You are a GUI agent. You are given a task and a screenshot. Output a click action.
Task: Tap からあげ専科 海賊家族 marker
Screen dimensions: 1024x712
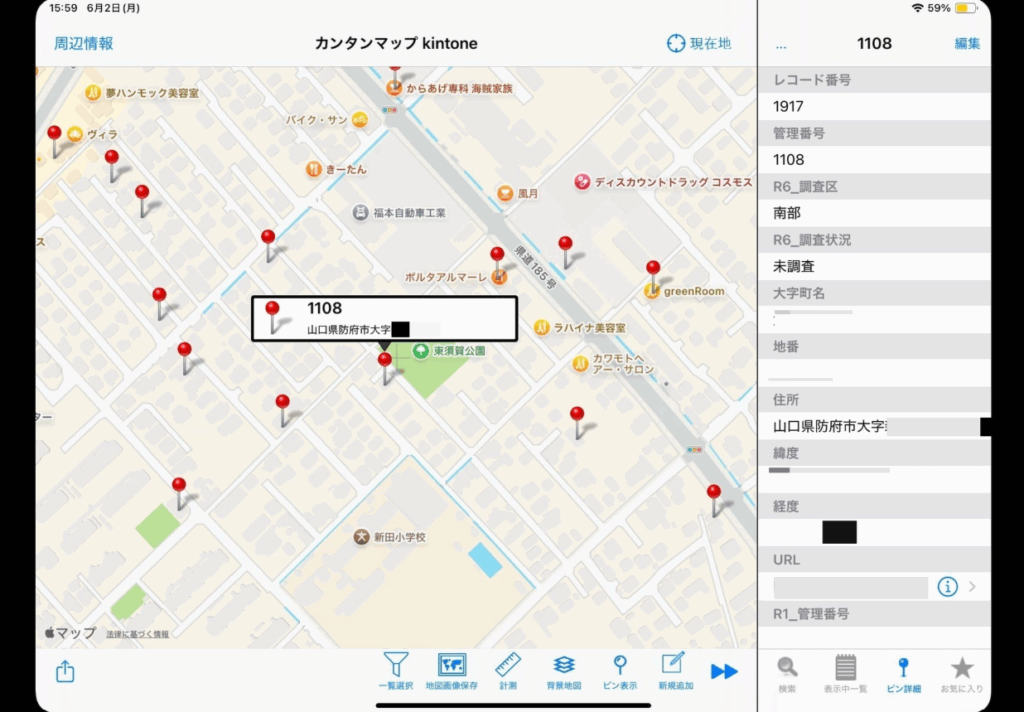394,88
